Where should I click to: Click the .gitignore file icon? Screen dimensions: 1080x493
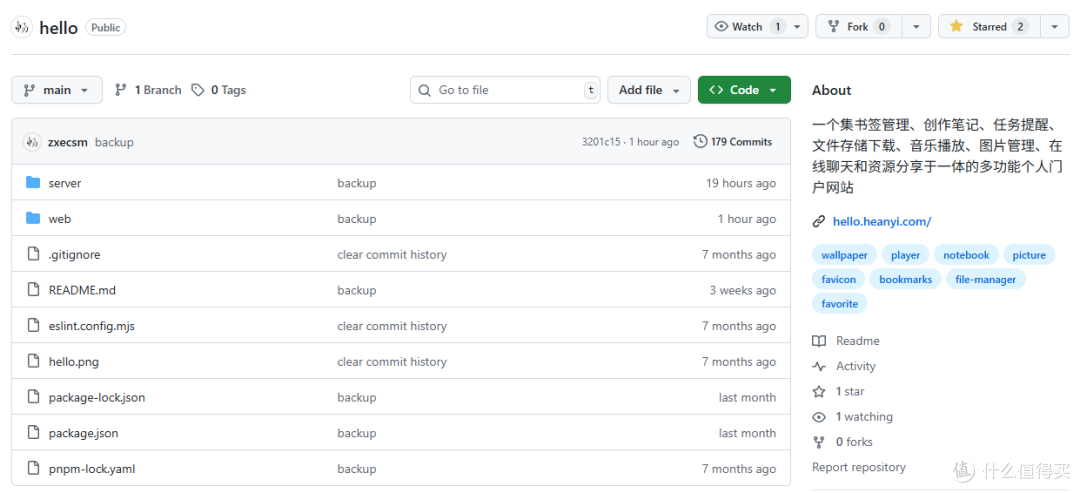pos(33,254)
